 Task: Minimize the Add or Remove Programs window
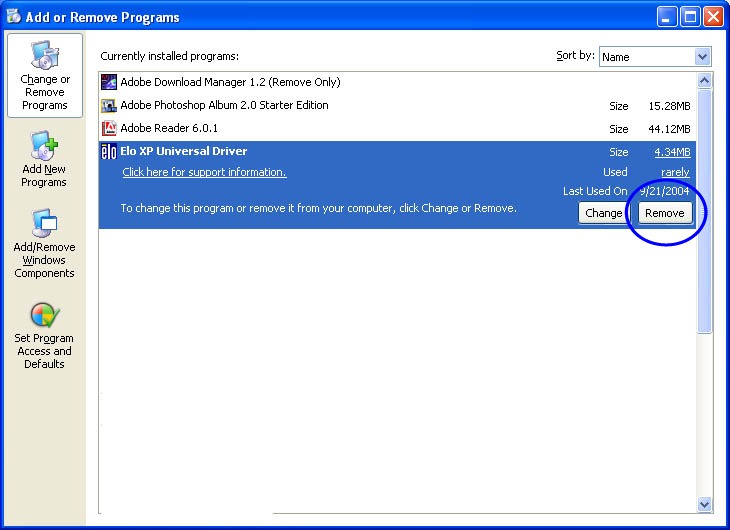pyautogui.click(x=667, y=17)
